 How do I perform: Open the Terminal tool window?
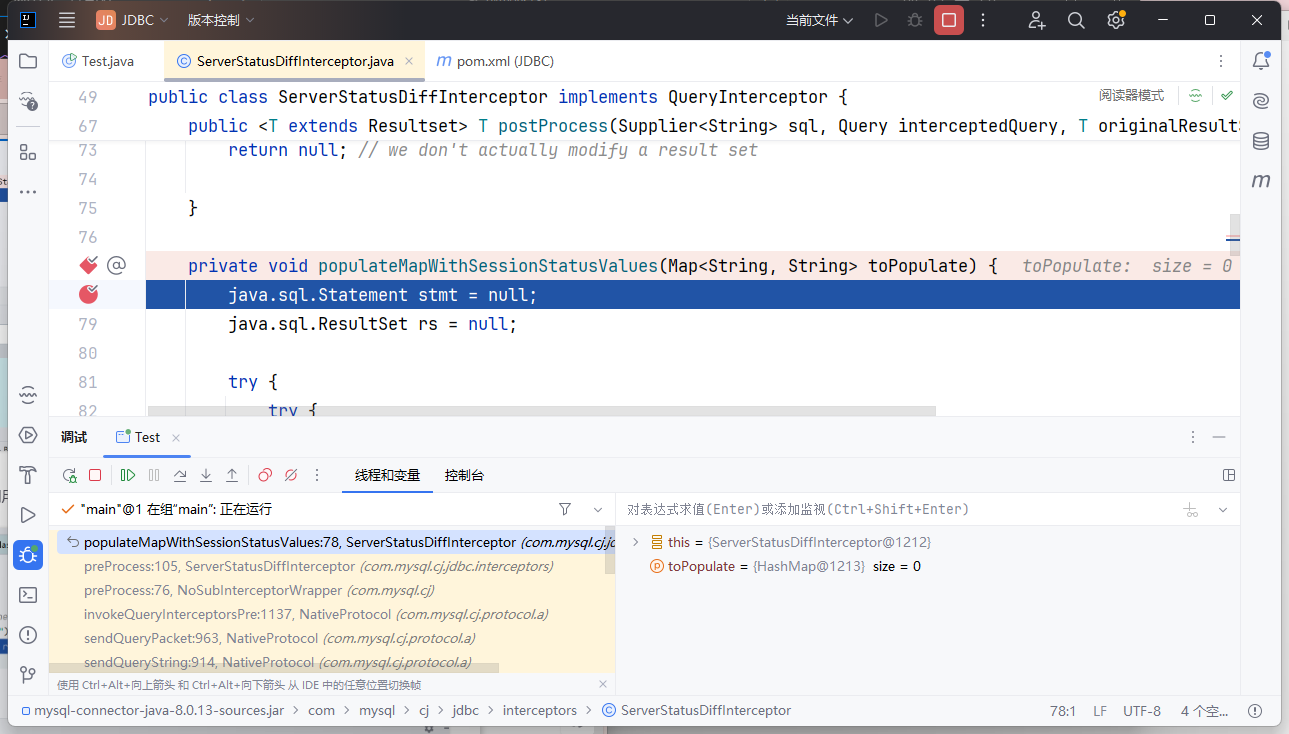[28, 595]
